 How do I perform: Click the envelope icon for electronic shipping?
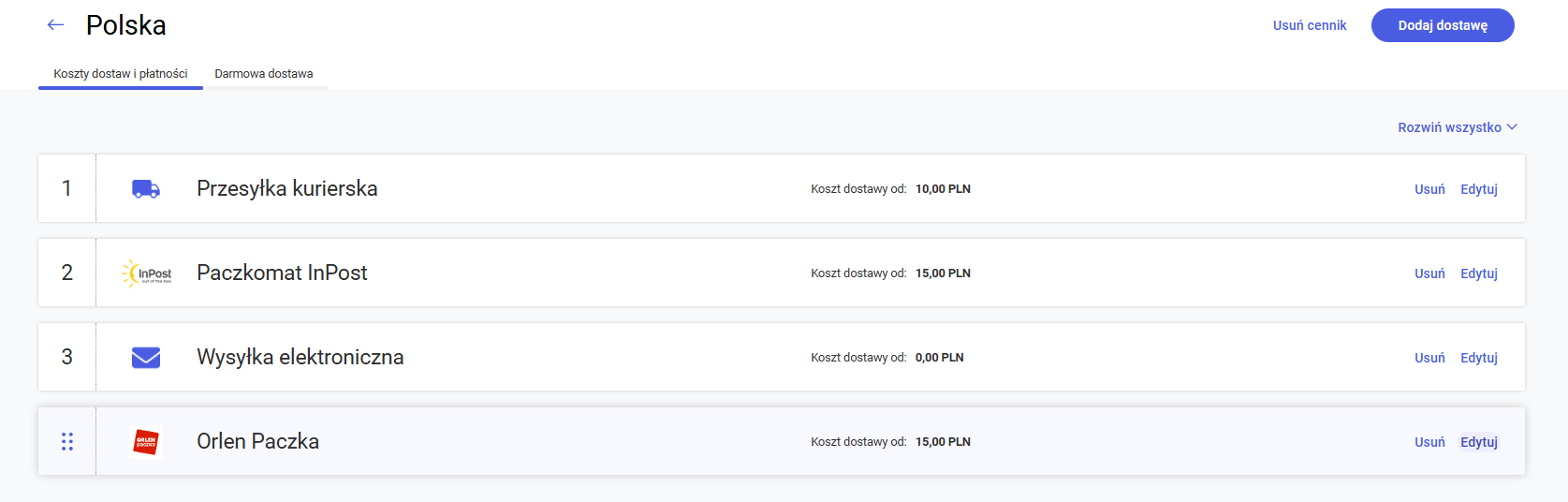(146, 358)
